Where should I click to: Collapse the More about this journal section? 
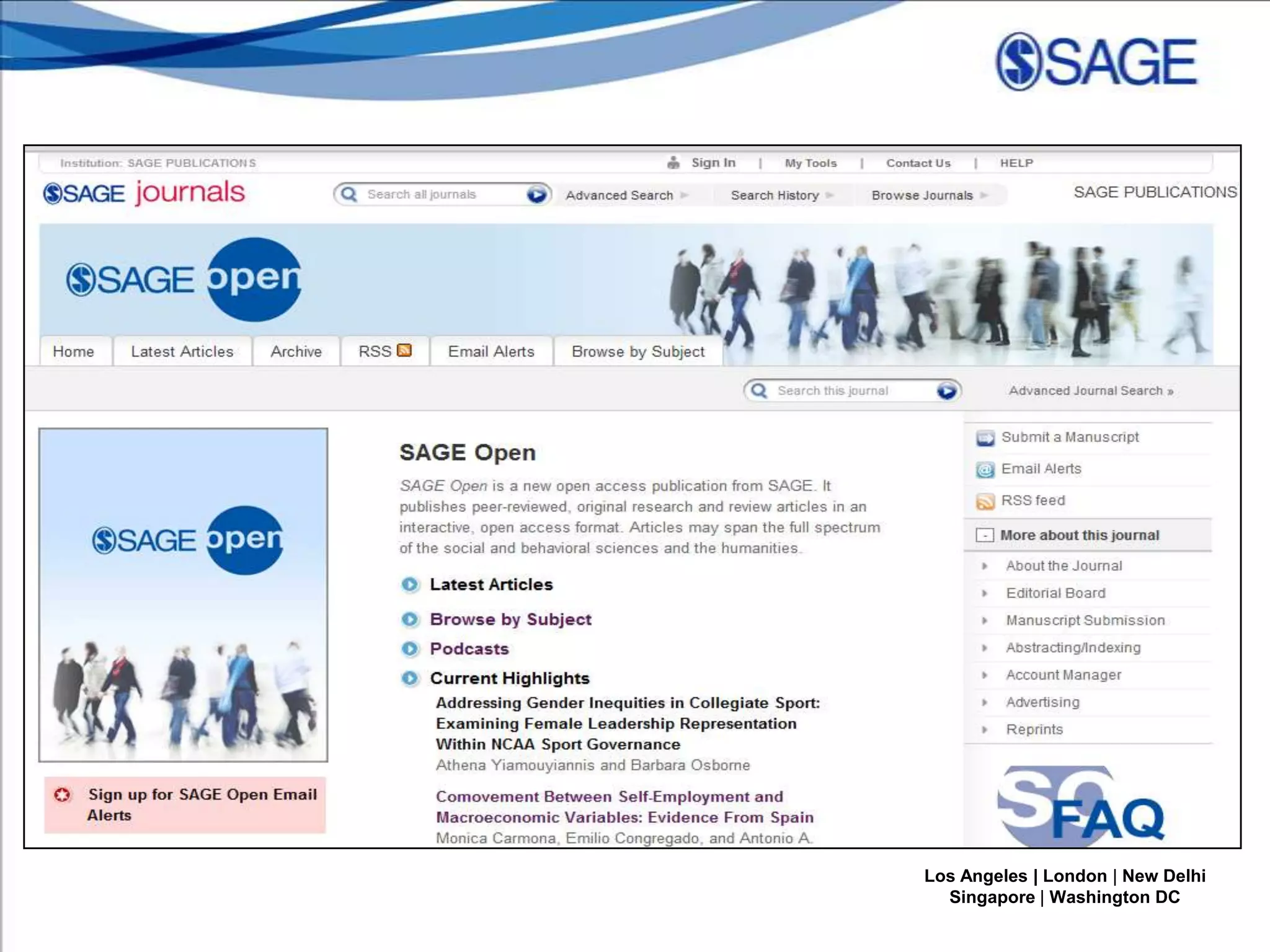tap(985, 535)
